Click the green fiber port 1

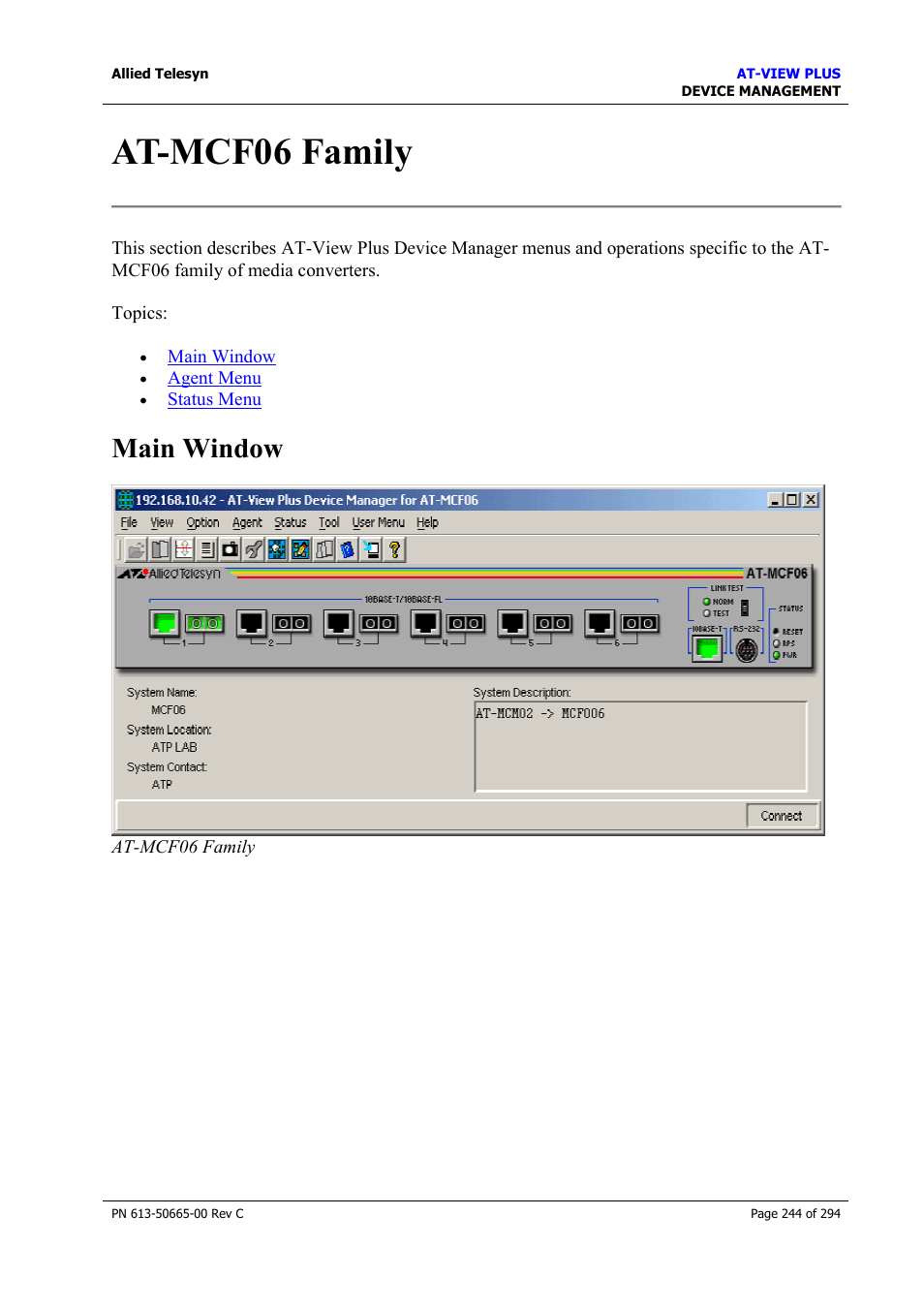point(204,623)
